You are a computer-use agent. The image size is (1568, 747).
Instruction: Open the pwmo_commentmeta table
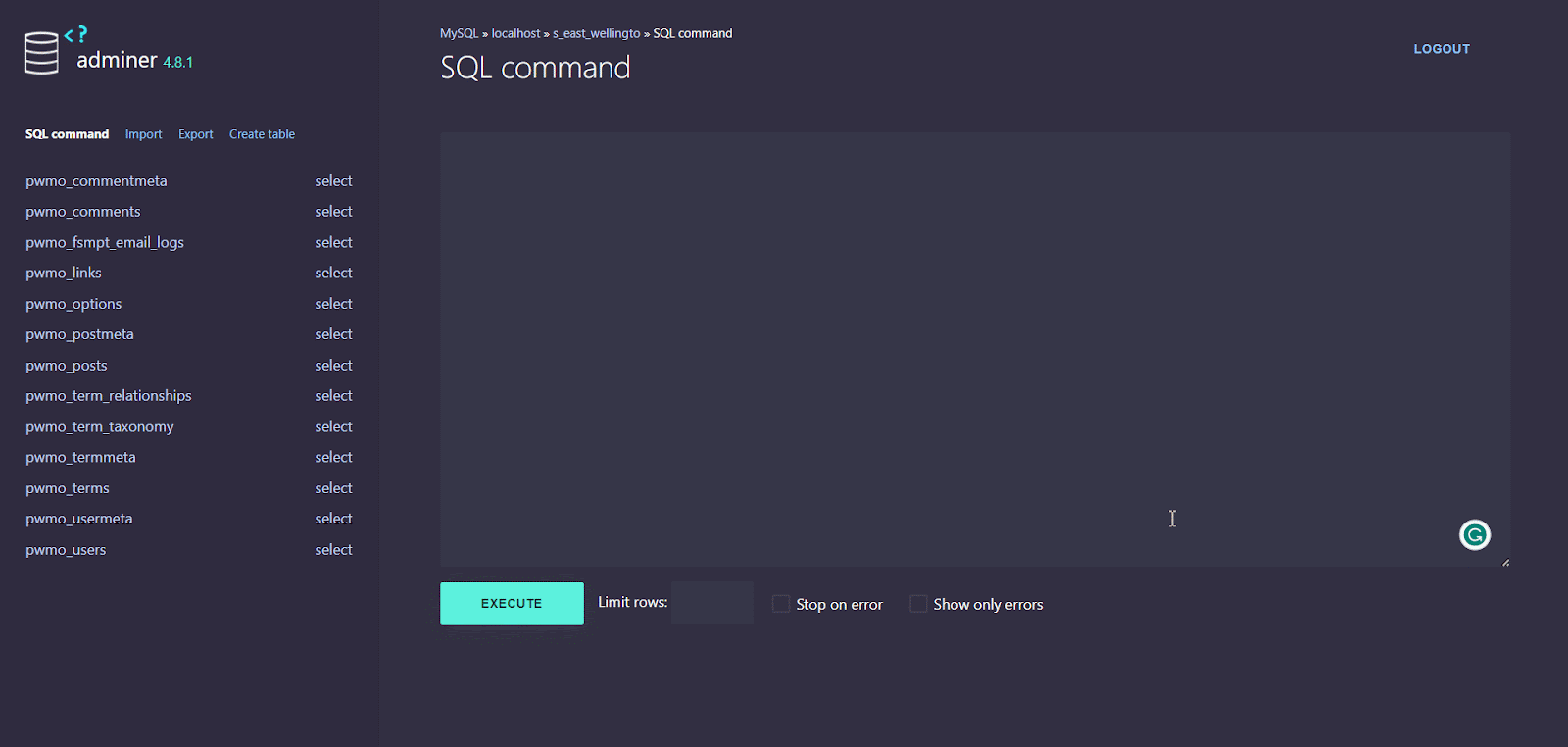coord(96,181)
